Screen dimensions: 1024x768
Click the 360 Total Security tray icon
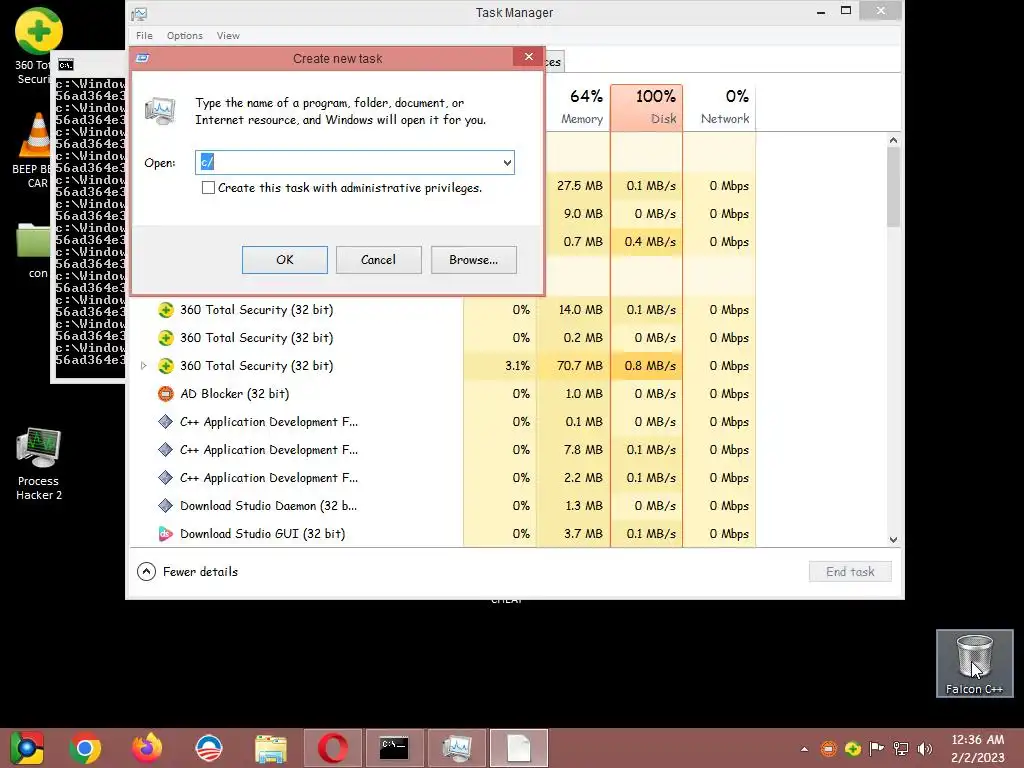click(852, 749)
